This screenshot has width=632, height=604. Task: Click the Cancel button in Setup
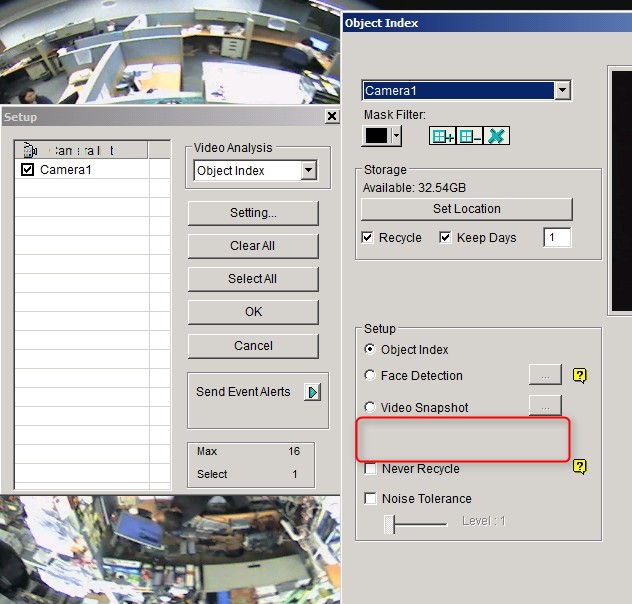pyautogui.click(x=253, y=346)
